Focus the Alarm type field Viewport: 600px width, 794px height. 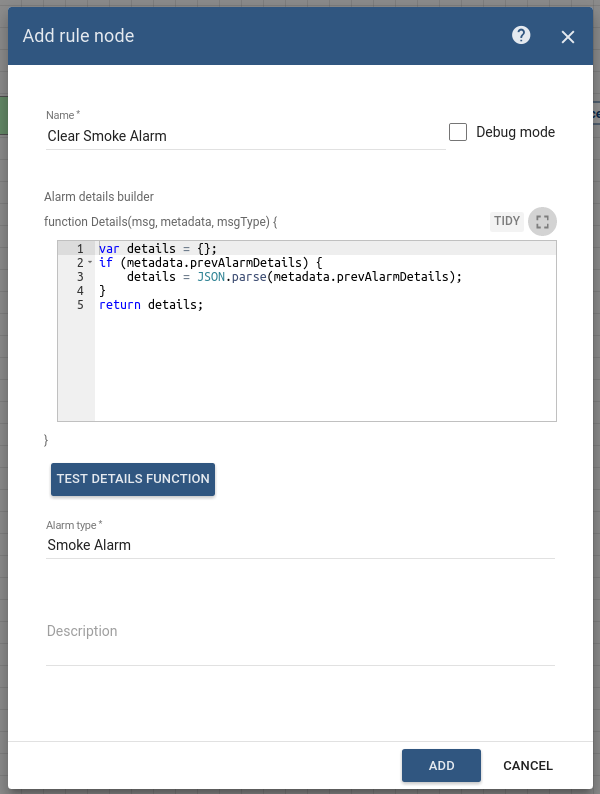tap(300, 545)
